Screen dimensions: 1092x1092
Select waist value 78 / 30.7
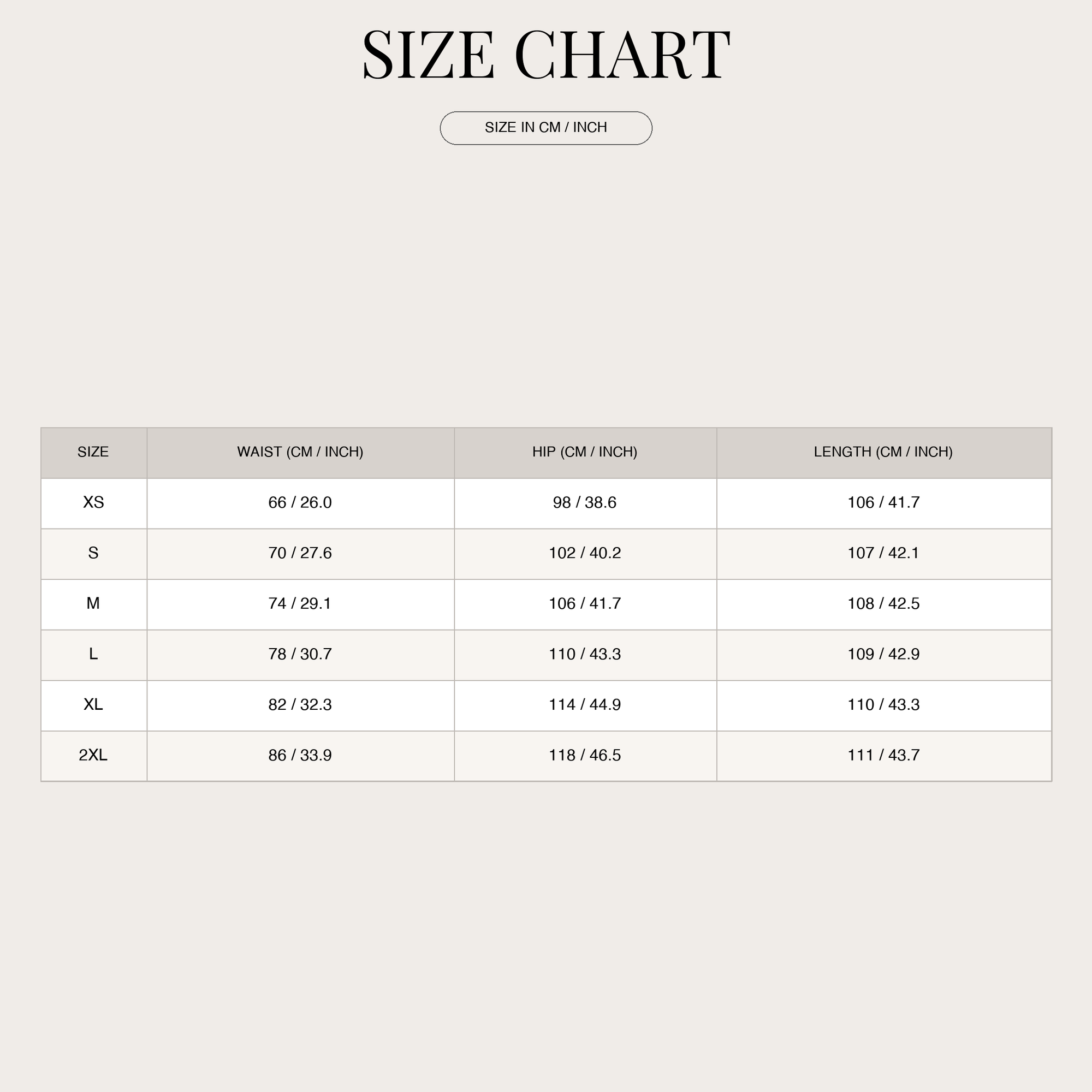(x=300, y=654)
